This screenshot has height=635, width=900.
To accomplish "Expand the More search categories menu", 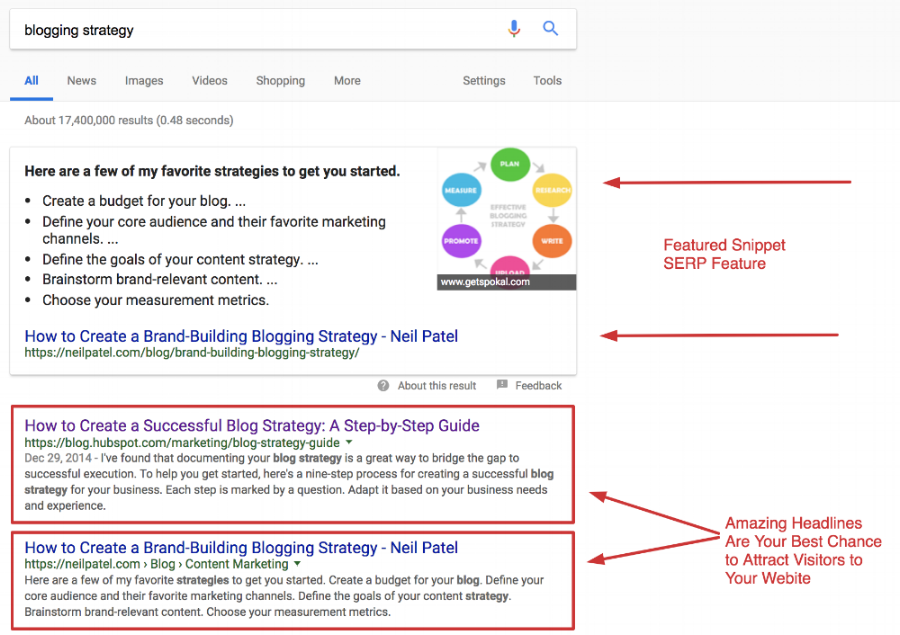I will (x=347, y=81).
